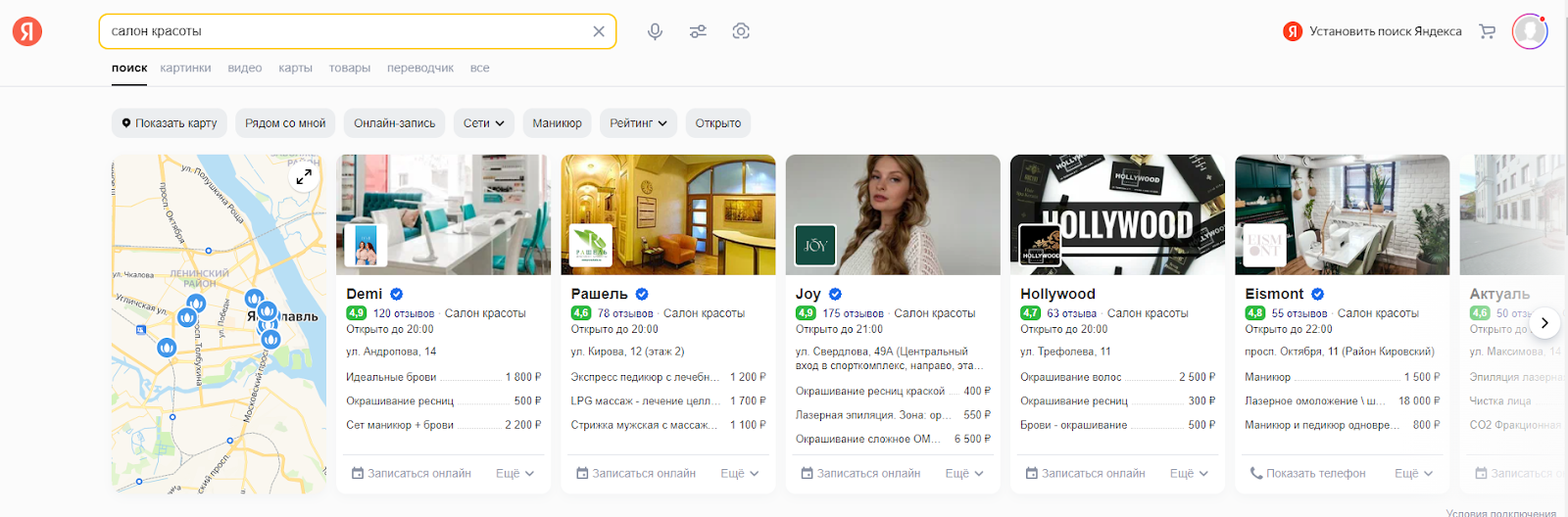Expand the 'Сети' dropdown filter
The width and height of the screenshot is (1568, 517).
pos(483,123)
